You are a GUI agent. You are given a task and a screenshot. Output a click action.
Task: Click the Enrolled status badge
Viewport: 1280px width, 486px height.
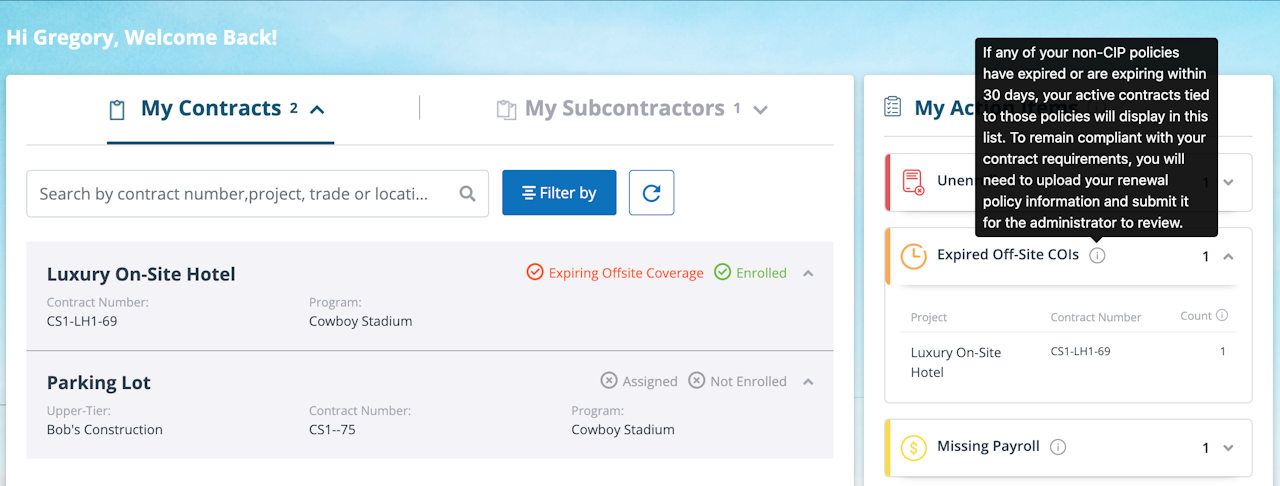750,273
